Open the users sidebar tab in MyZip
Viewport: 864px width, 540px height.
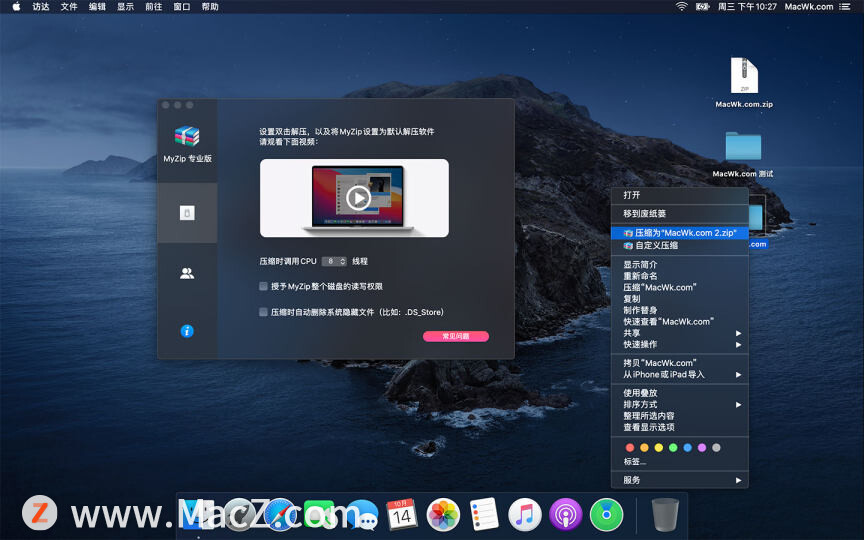tap(187, 273)
